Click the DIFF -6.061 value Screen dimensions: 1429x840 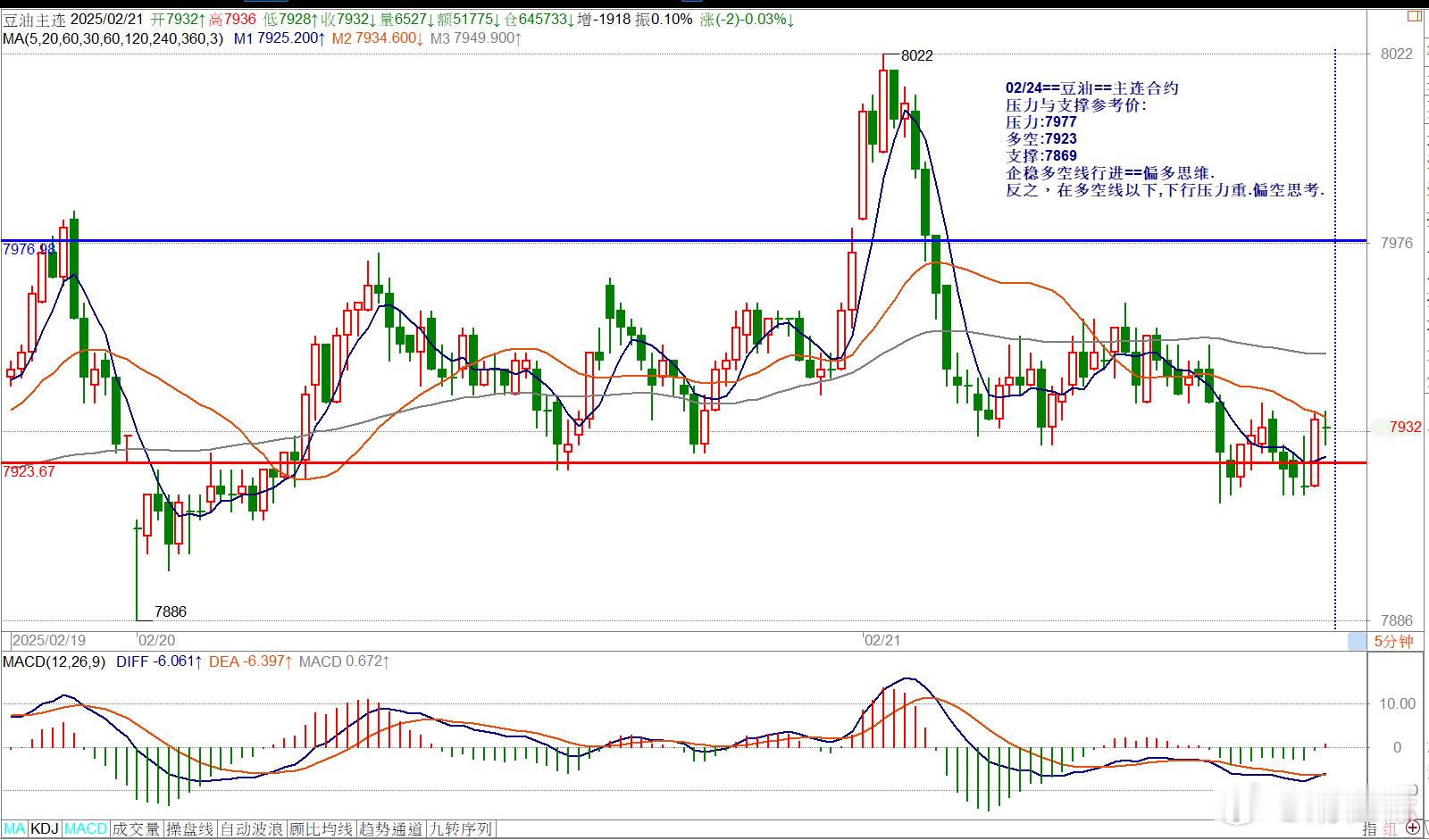click(x=159, y=661)
